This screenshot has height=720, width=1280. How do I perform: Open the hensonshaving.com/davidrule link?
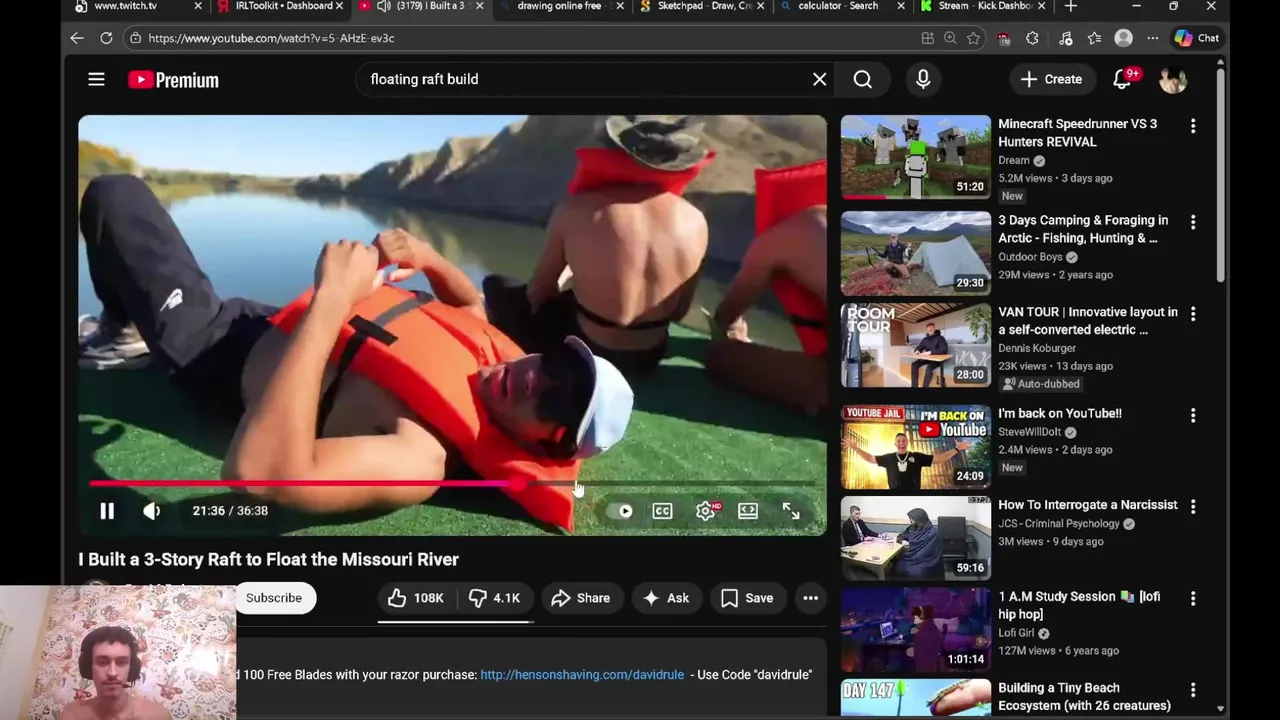[x=582, y=675]
